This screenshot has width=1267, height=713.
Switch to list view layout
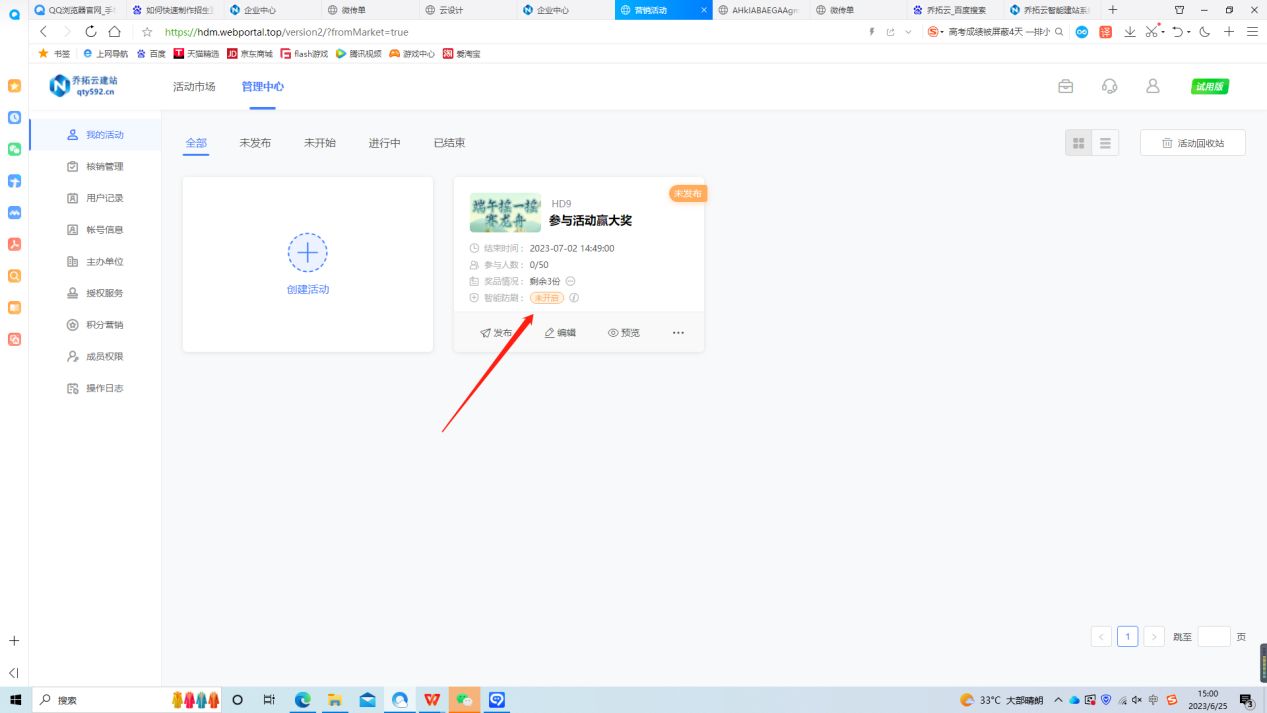click(1105, 142)
